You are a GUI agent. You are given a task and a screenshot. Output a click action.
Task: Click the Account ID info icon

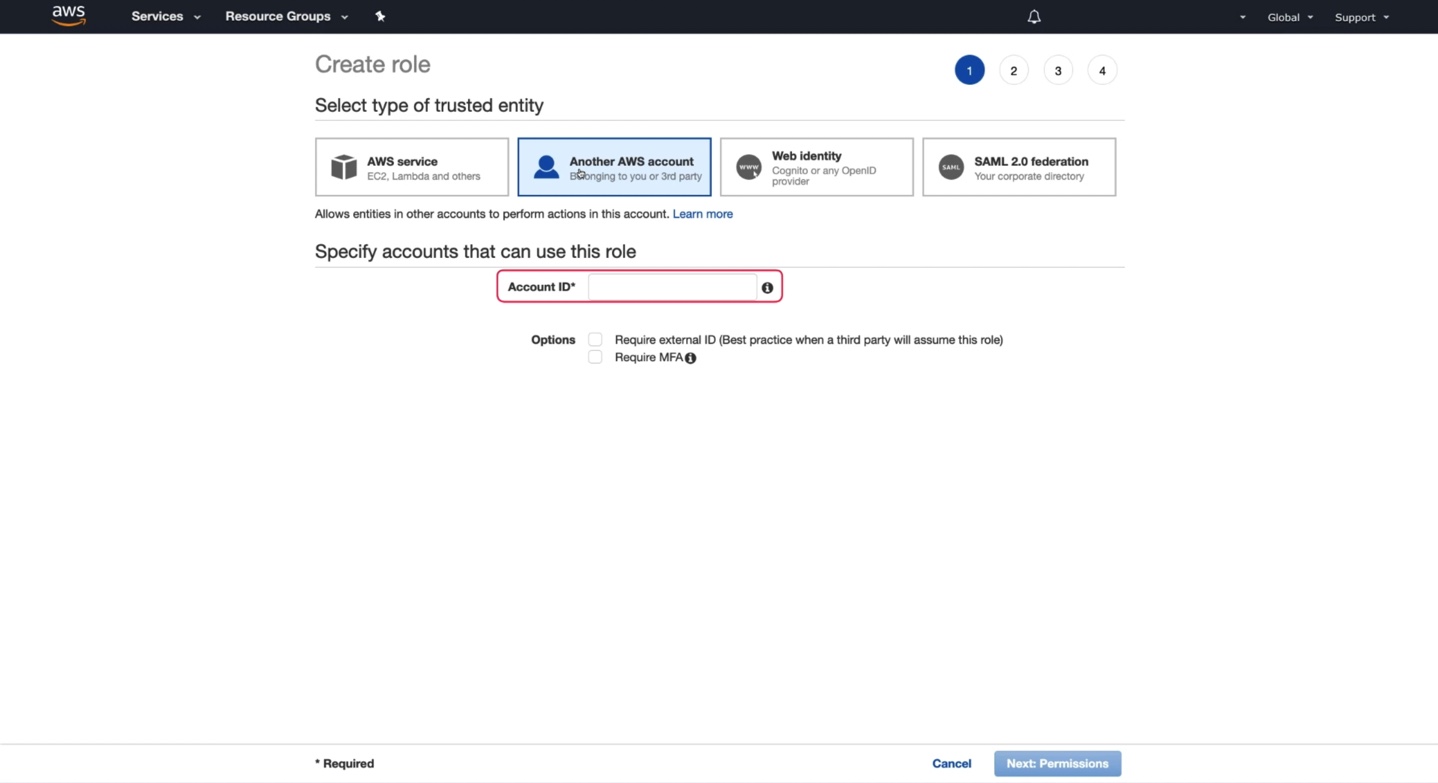(767, 288)
